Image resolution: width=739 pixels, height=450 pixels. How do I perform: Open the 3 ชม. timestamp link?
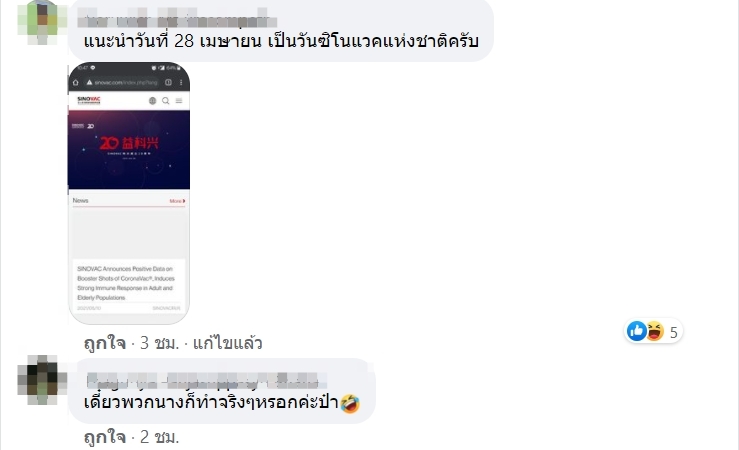160,343
